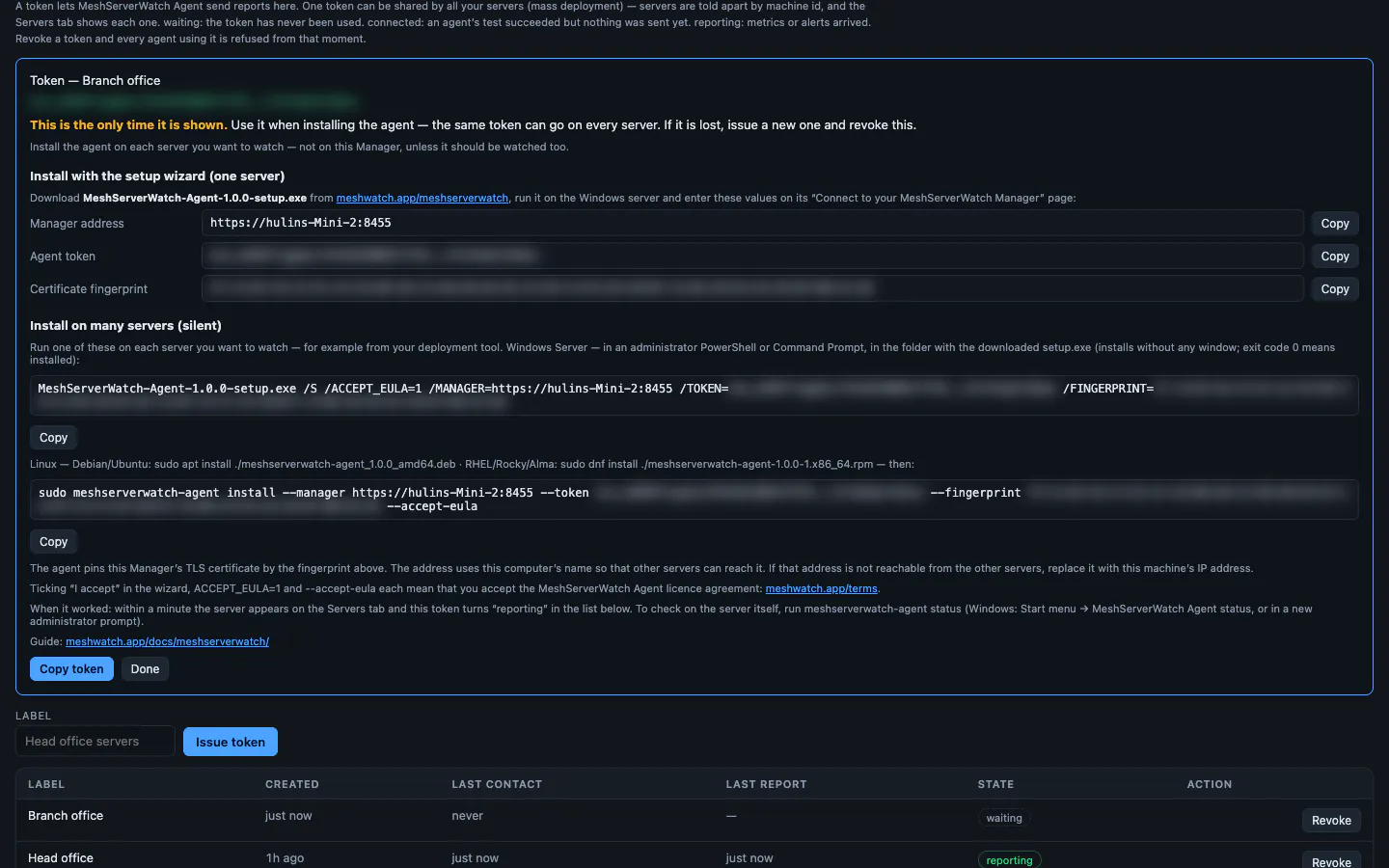Image resolution: width=1389 pixels, height=868 pixels.
Task: Click the CREATED column header
Action: click(x=292, y=784)
